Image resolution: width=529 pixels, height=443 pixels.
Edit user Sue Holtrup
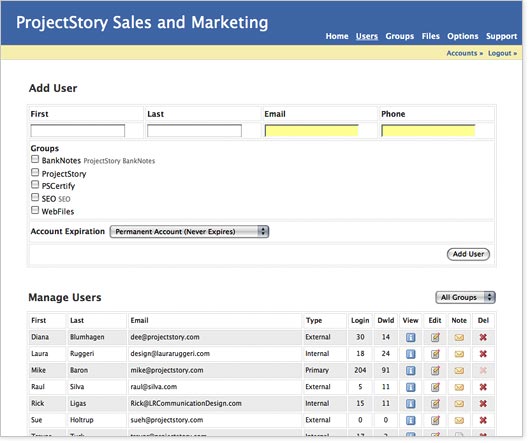click(x=435, y=420)
